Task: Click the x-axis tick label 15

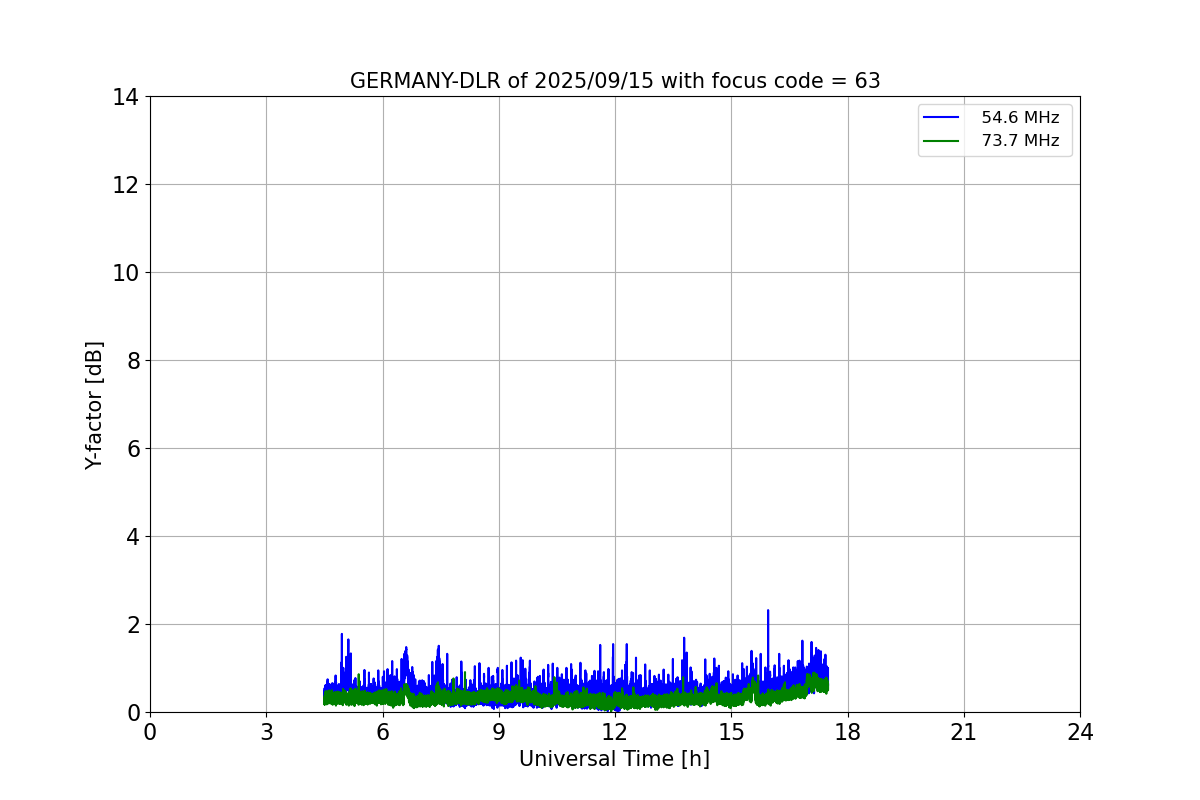Action: (731, 732)
